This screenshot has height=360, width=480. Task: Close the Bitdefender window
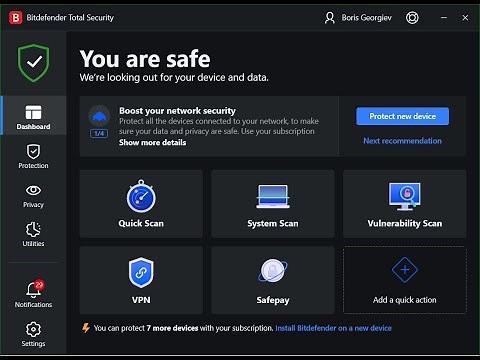point(465,18)
